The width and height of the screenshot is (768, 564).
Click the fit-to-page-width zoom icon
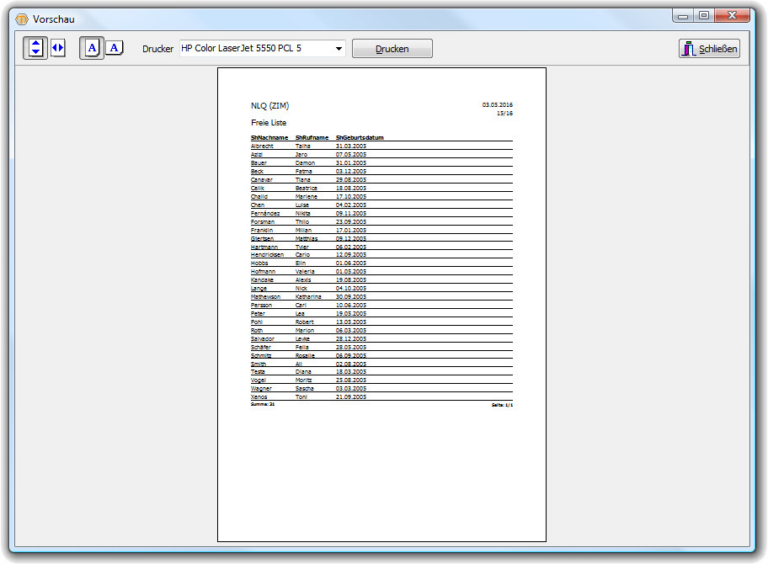coord(58,48)
